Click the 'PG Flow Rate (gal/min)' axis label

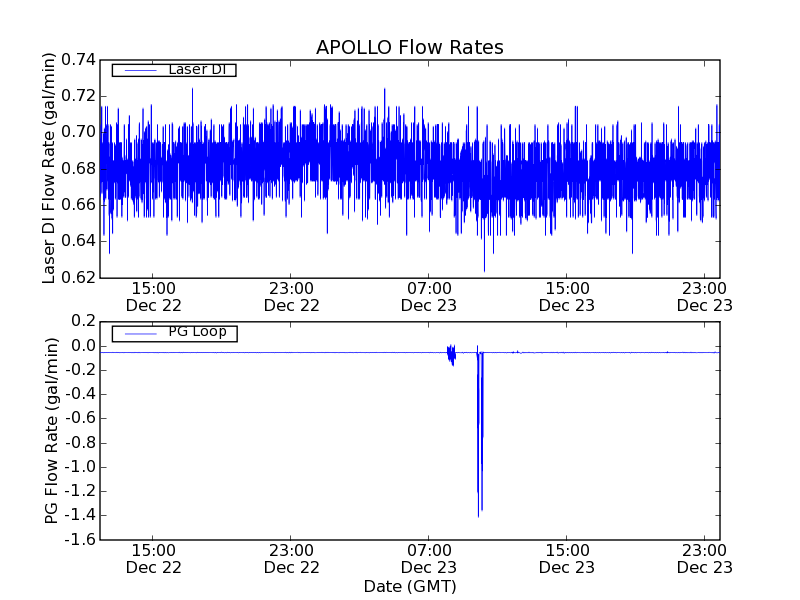pyautogui.click(x=52, y=430)
